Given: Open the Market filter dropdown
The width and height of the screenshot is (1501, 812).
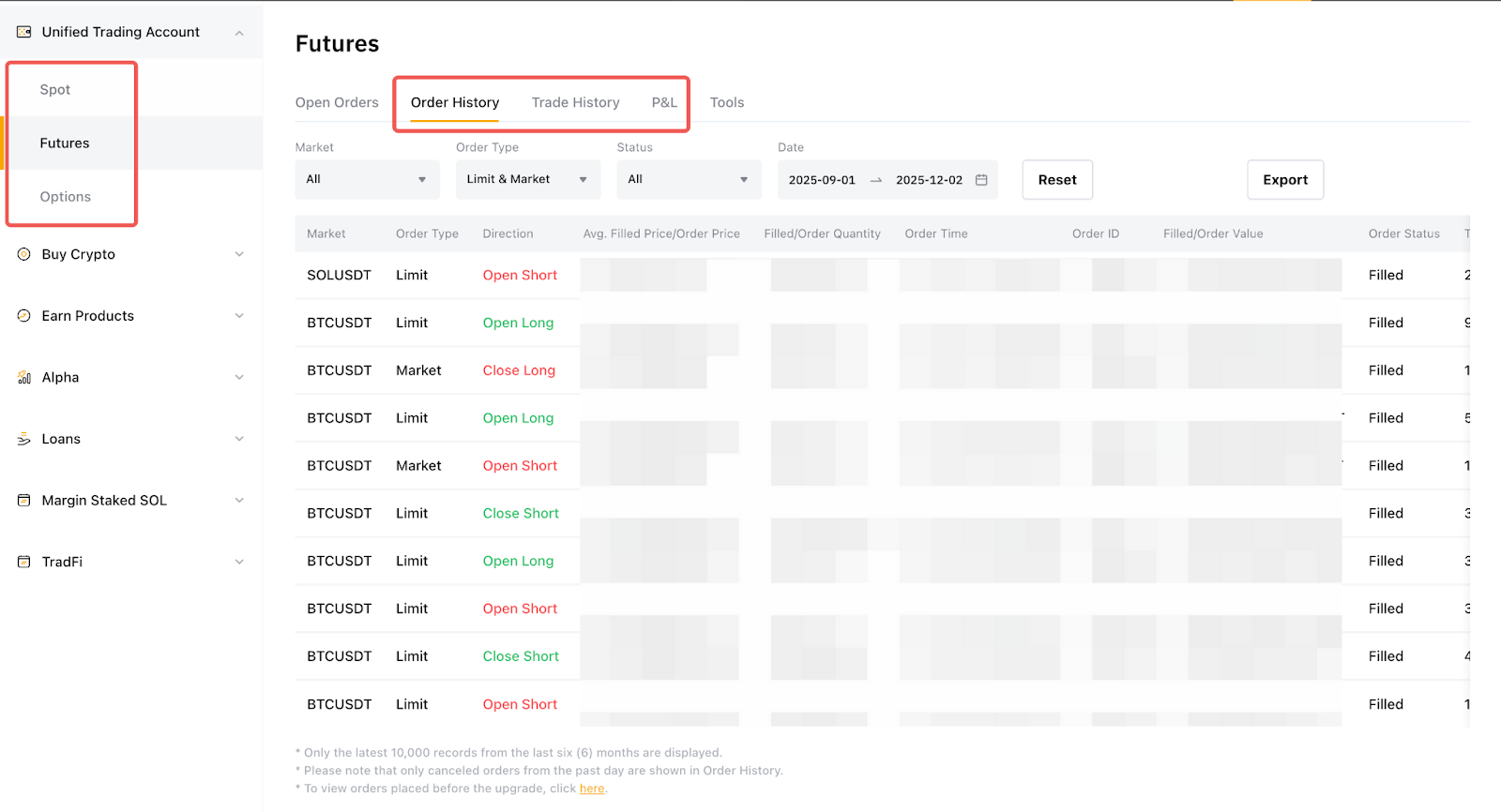Looking at the screenshot, I should pyautogui.click(x=367, y=179).
